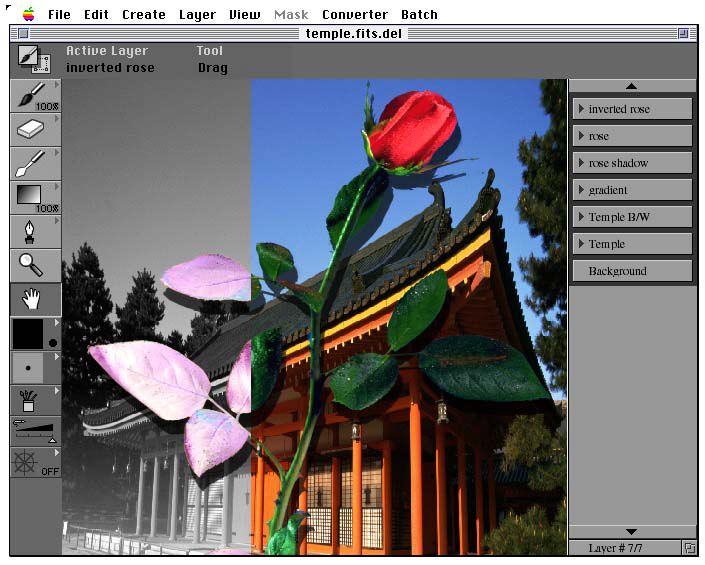Select the rose shadow layer
Screen dimensions: 705x565
click(x=632, y=163)
